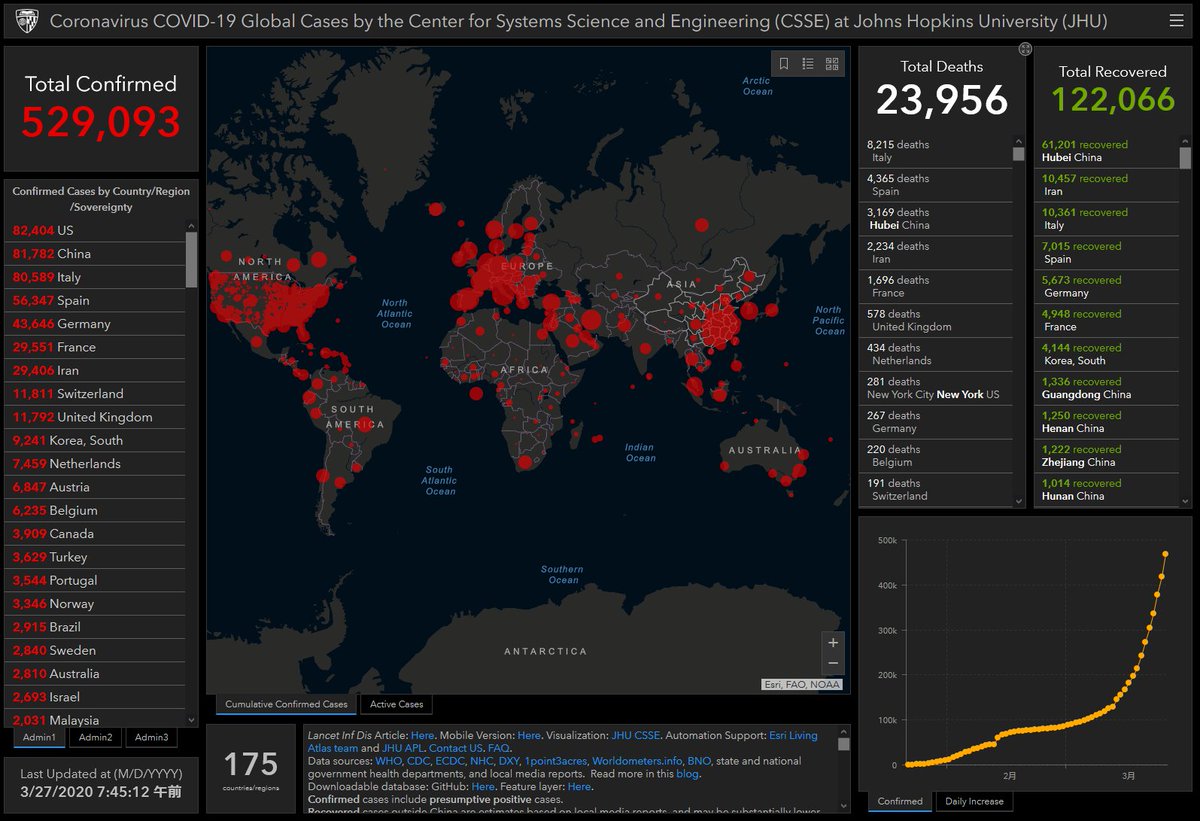The image size is (1200, 821).
Task: Open the WHO data source link
Action: pos(389,761)
